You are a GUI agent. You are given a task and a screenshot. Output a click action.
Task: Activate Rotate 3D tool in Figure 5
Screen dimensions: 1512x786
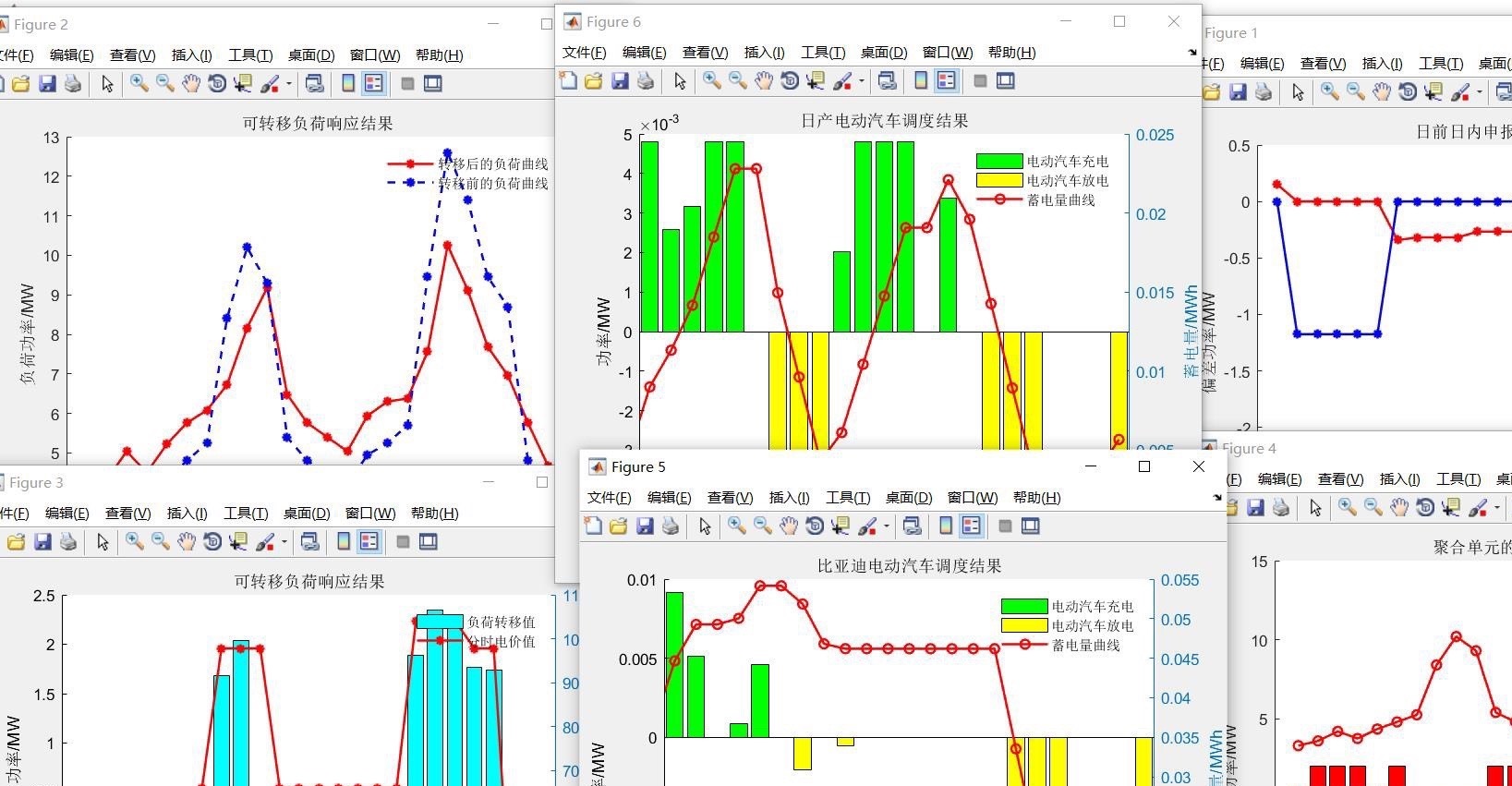815,526
